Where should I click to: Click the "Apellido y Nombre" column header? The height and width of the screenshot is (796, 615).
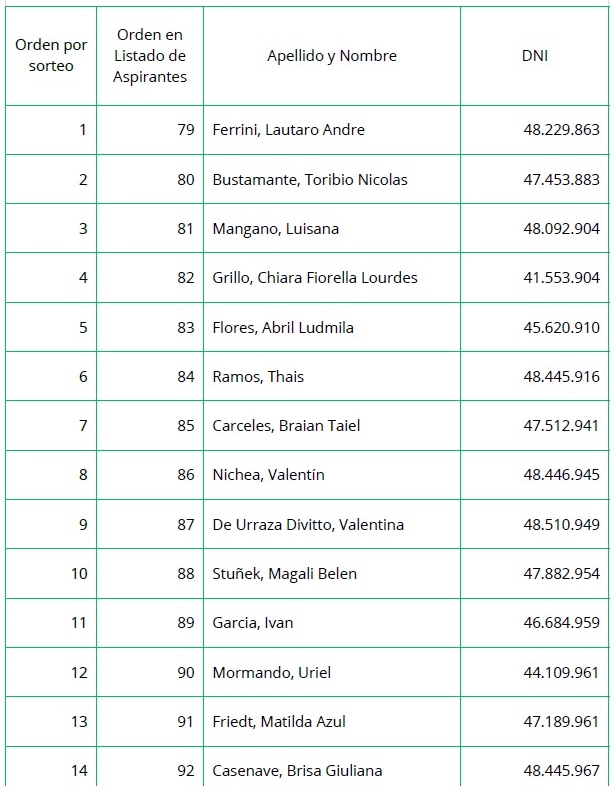(x=331, y=56)
